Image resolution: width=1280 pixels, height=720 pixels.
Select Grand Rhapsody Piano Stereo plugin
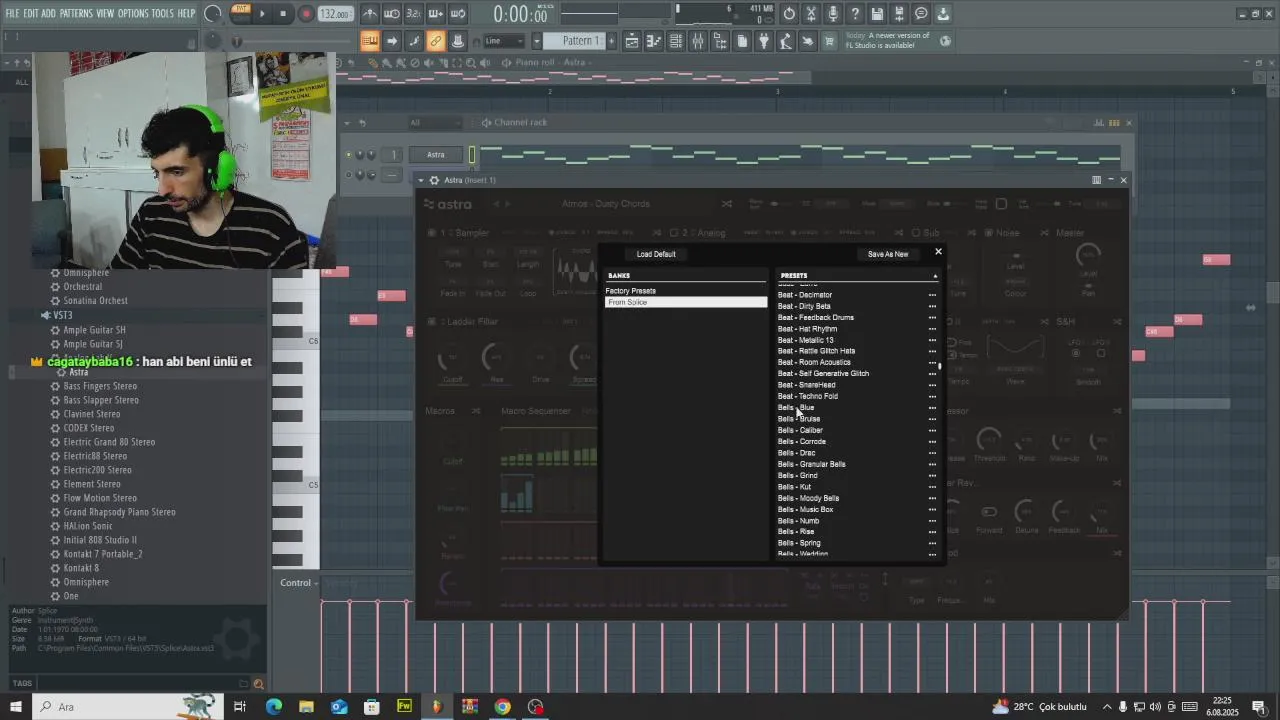[119, 512]
